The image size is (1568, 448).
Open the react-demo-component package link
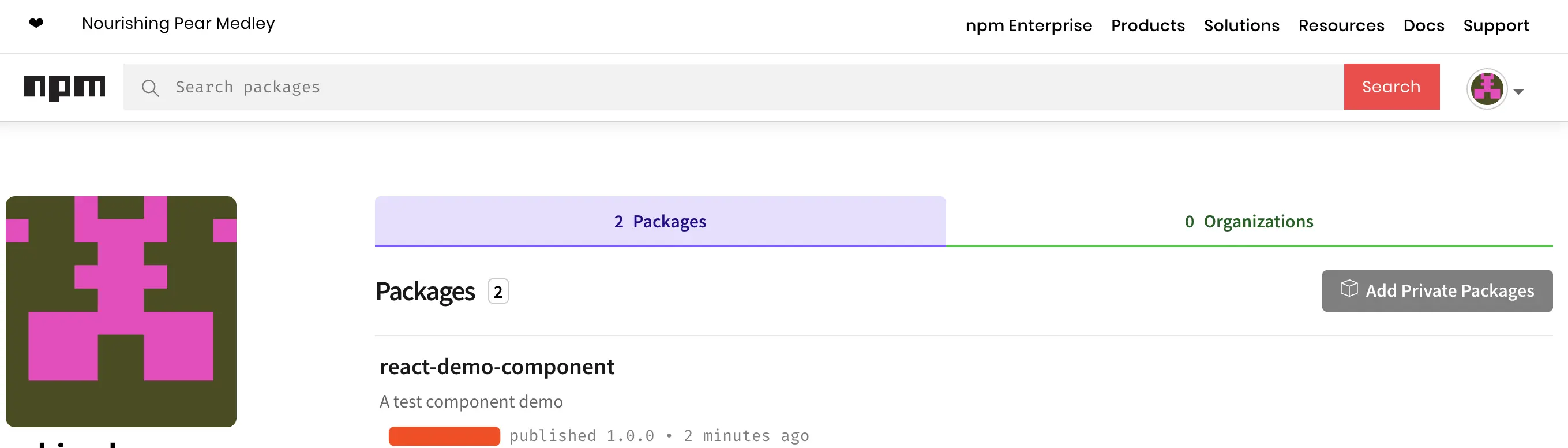[x=497, y=367]
